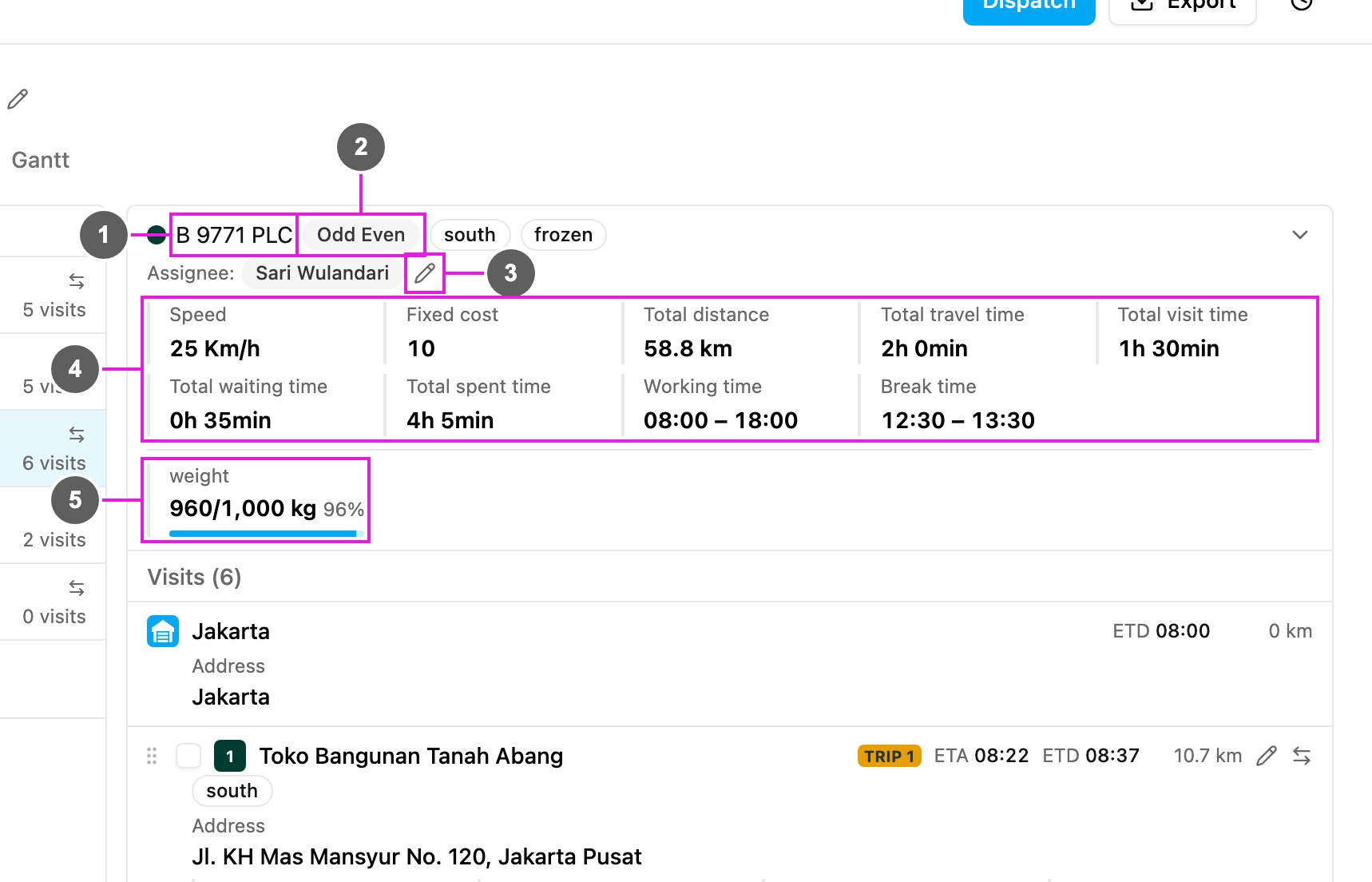Viewport: 1372px width, 882px height.
Task: Click the TRIP 1 badge
Action: 890,756
